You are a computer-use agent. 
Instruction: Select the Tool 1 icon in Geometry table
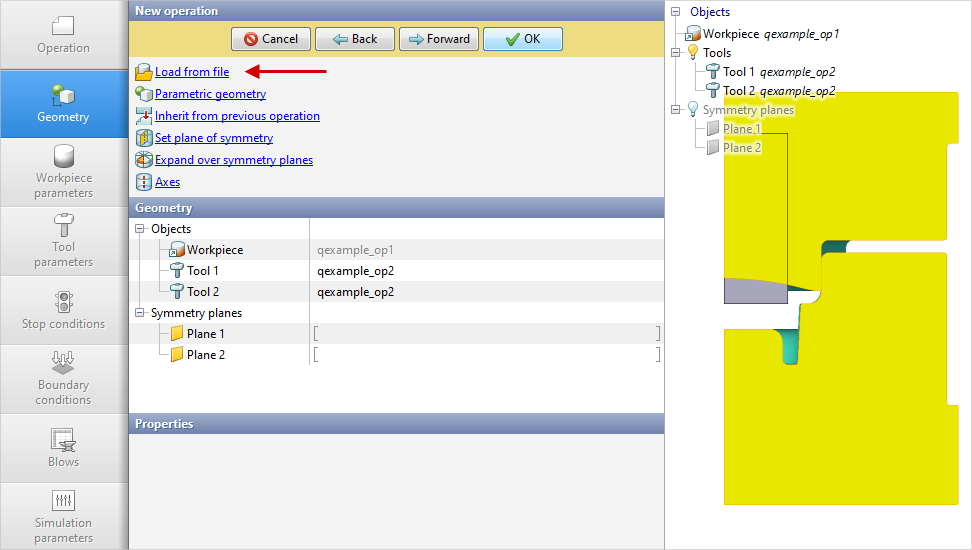[177, 271]
